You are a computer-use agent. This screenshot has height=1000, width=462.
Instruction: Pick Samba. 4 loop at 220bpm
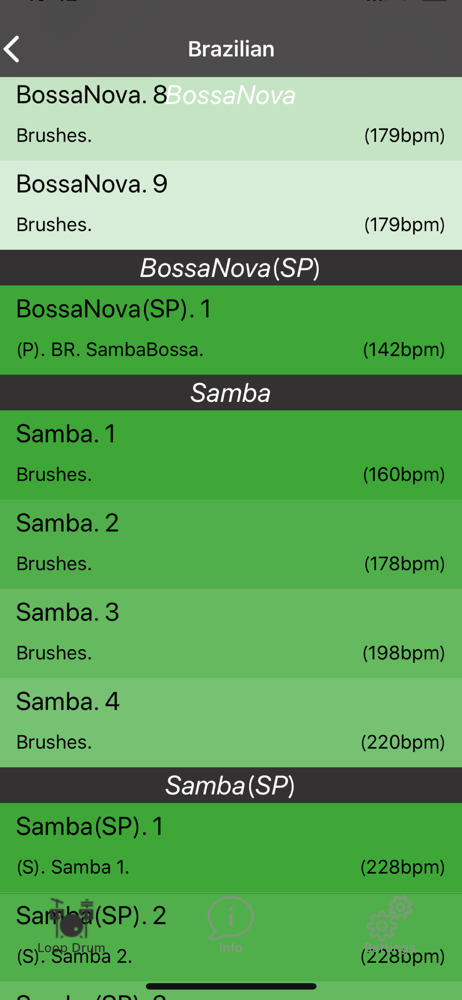[231, 723]
